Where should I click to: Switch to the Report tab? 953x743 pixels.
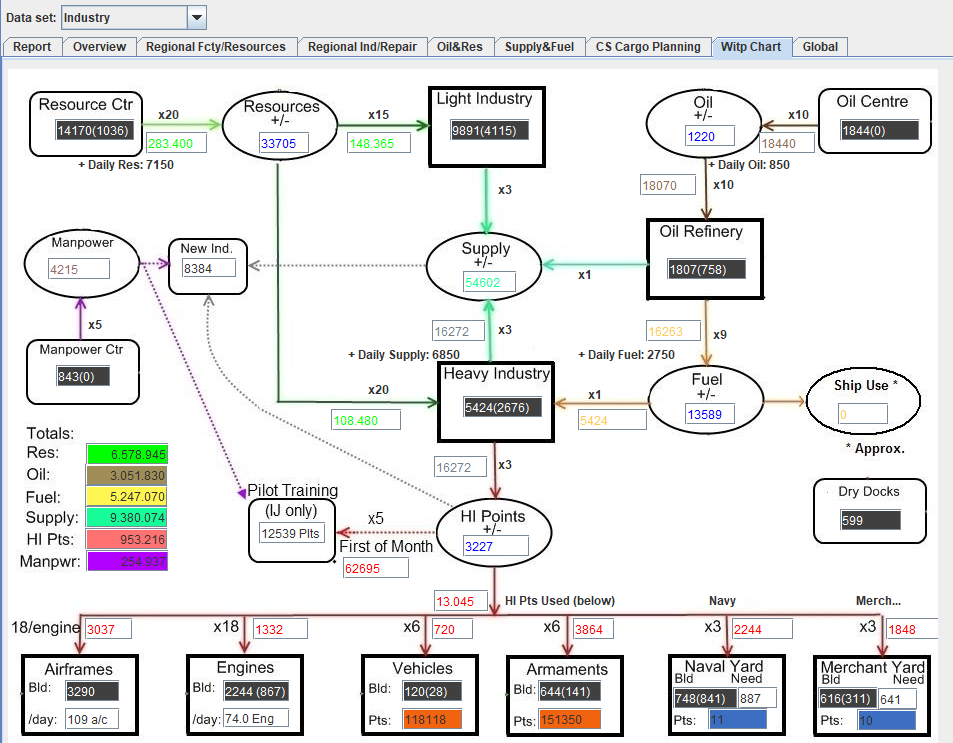[32, 47]
